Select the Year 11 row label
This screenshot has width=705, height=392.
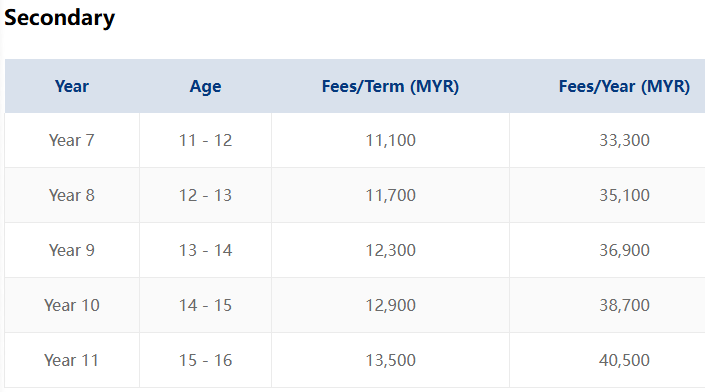click(x=71, y=360)
